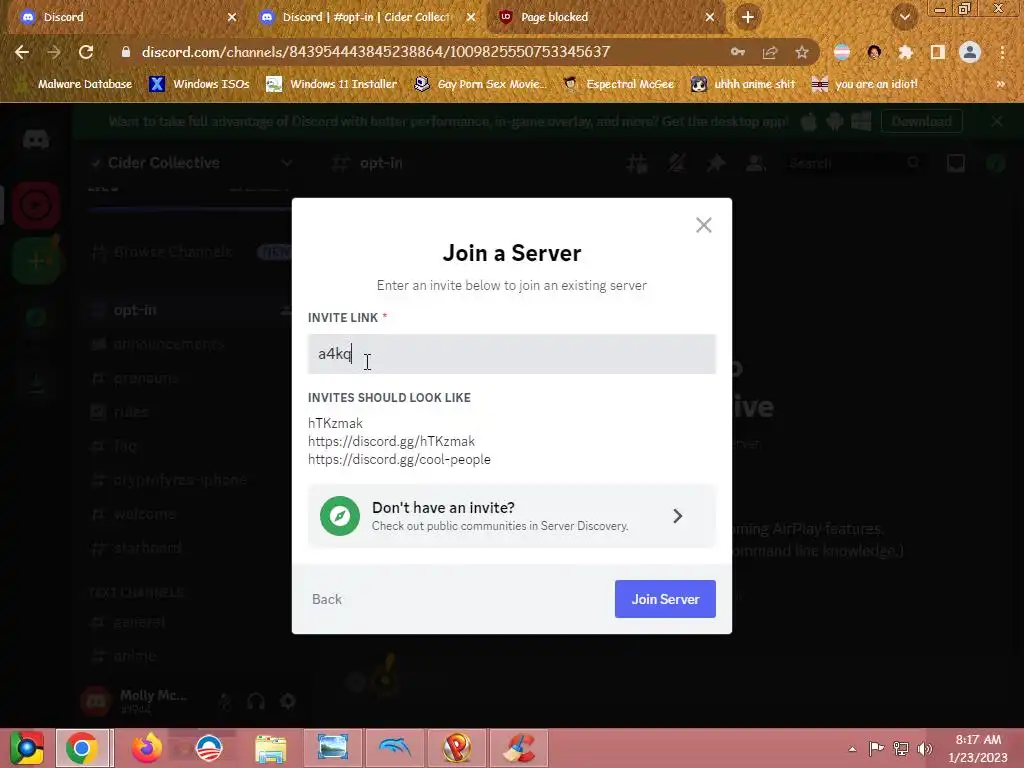
Task: Open the tab search dropdown arrow
Action: 904,17
